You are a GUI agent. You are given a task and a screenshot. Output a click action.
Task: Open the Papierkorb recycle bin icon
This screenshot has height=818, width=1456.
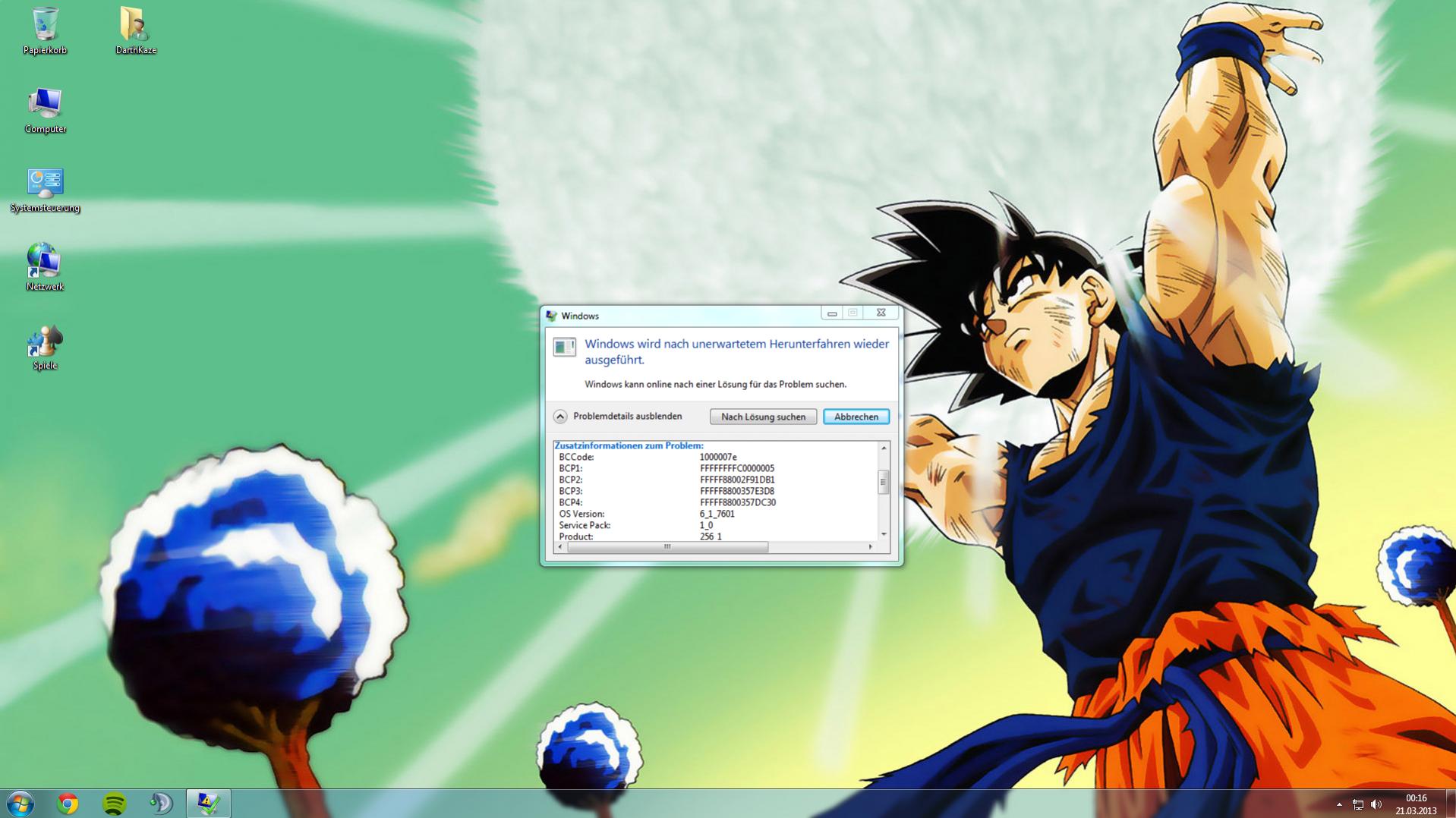(45, 30)
